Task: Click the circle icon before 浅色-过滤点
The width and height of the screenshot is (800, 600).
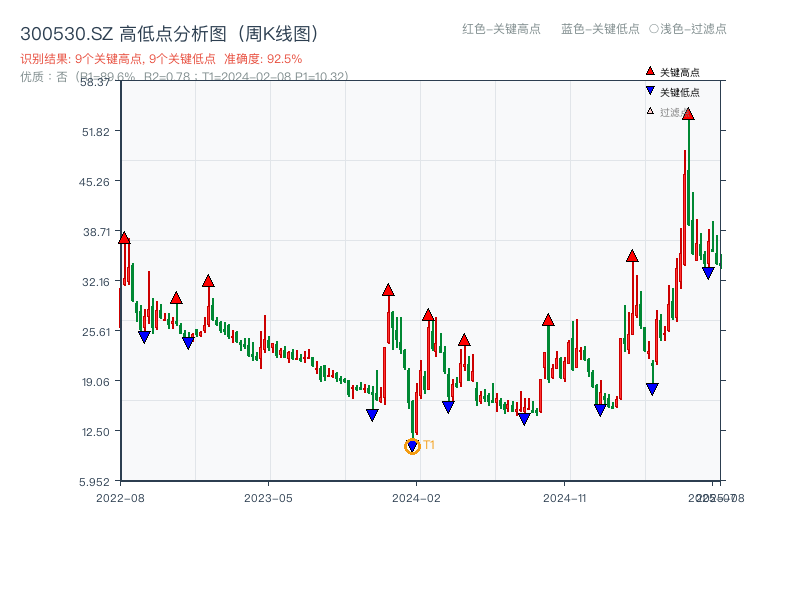Action: (654, 29)
